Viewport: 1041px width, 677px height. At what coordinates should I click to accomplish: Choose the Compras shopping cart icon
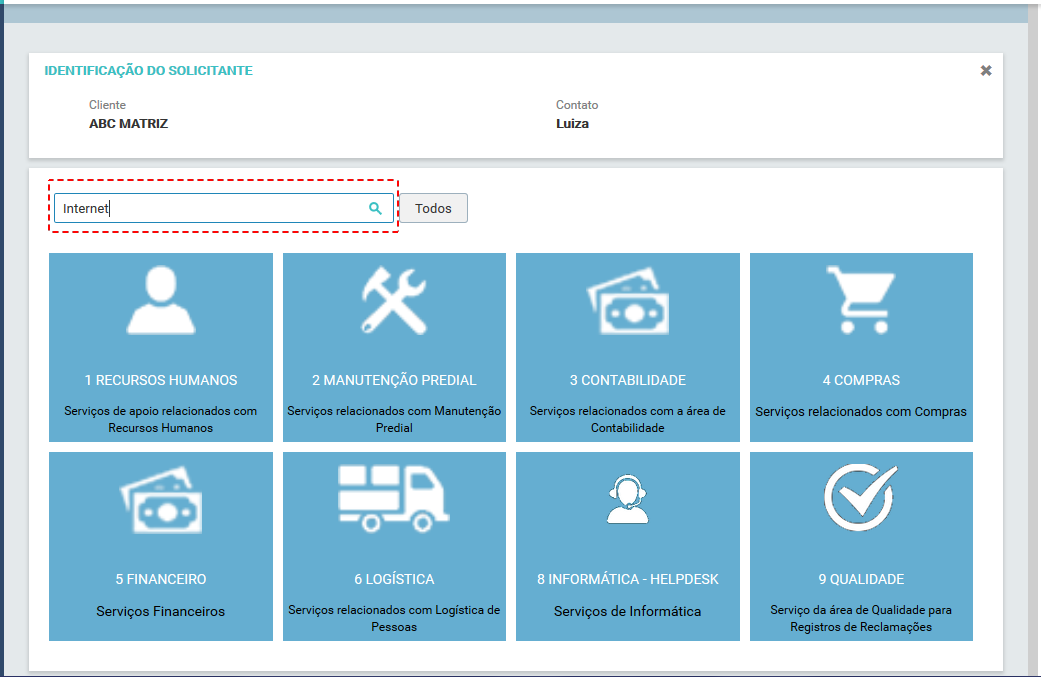coord(861,299)
